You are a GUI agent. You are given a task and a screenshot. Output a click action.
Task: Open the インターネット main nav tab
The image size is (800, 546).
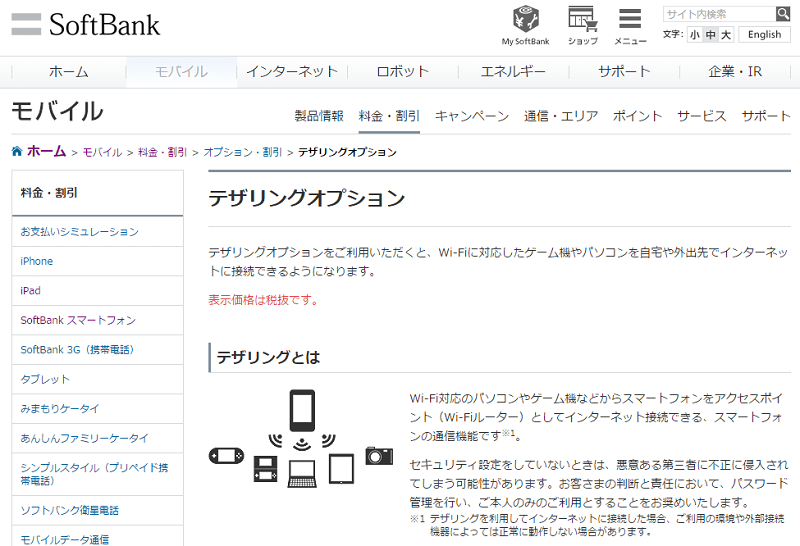(x=292, y=72)
